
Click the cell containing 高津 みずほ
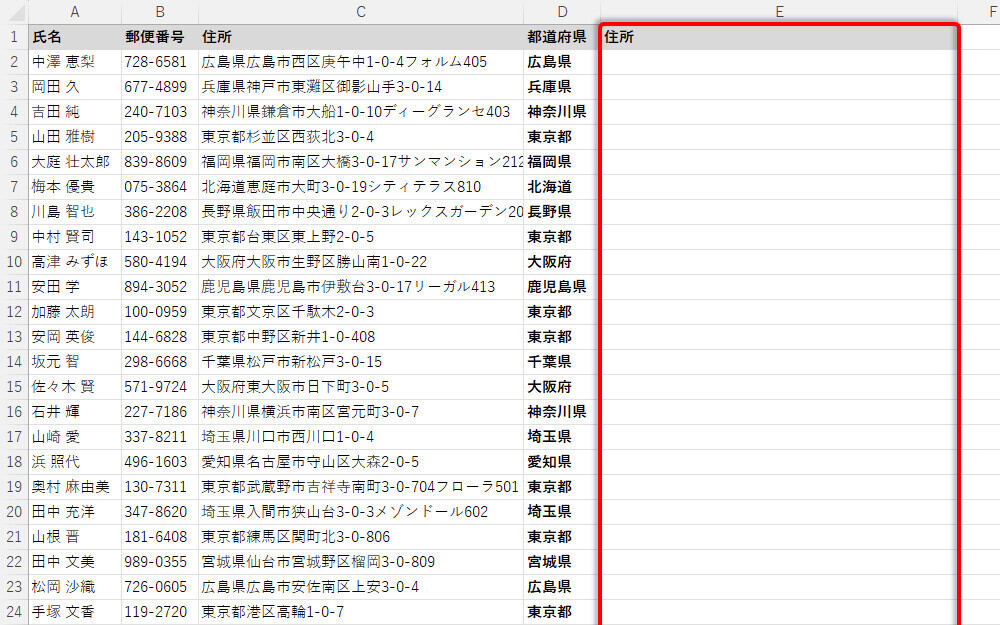75,262
